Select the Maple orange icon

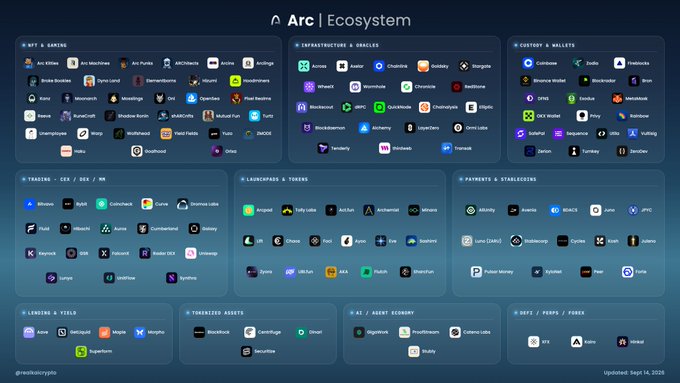point(104,332)
